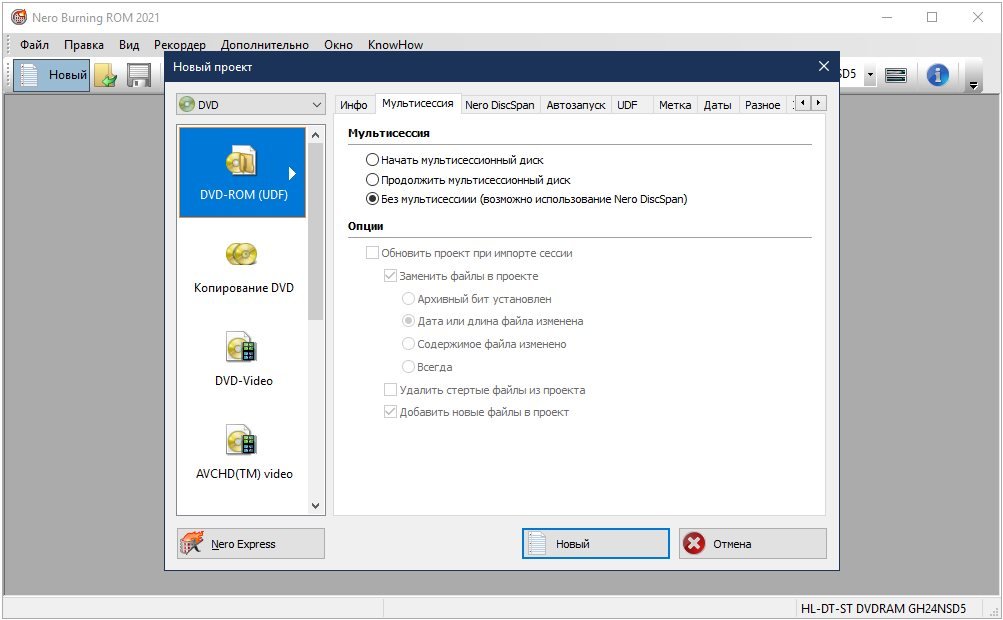Click the choose recorder drive icon
Image resolution: width=1003 pixels, height=620 pixels.
tap(896, 76)
